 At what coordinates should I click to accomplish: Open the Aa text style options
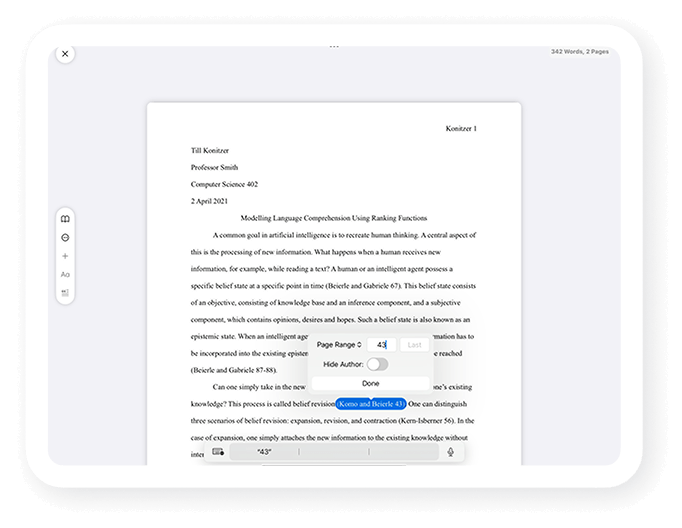click(65, 274)
